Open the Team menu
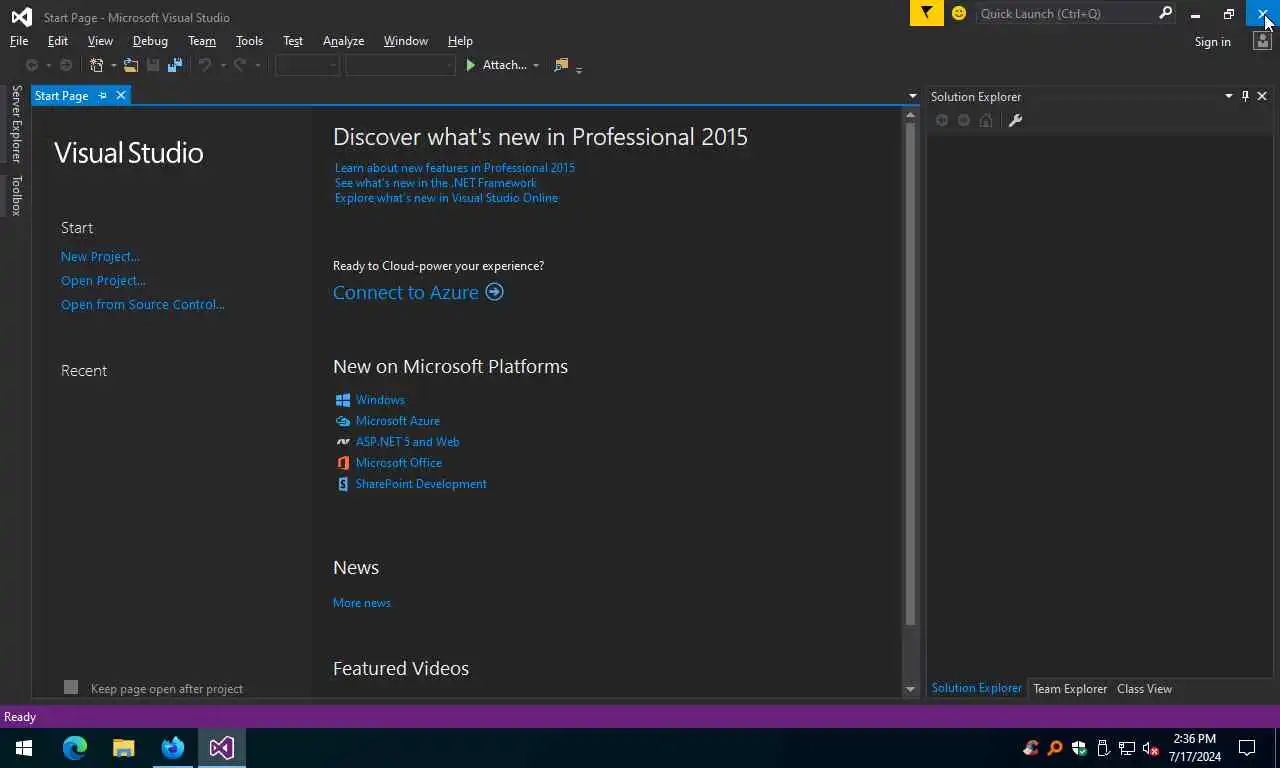The height and width of the screenshot is (768, 1280). pos(202,41)
